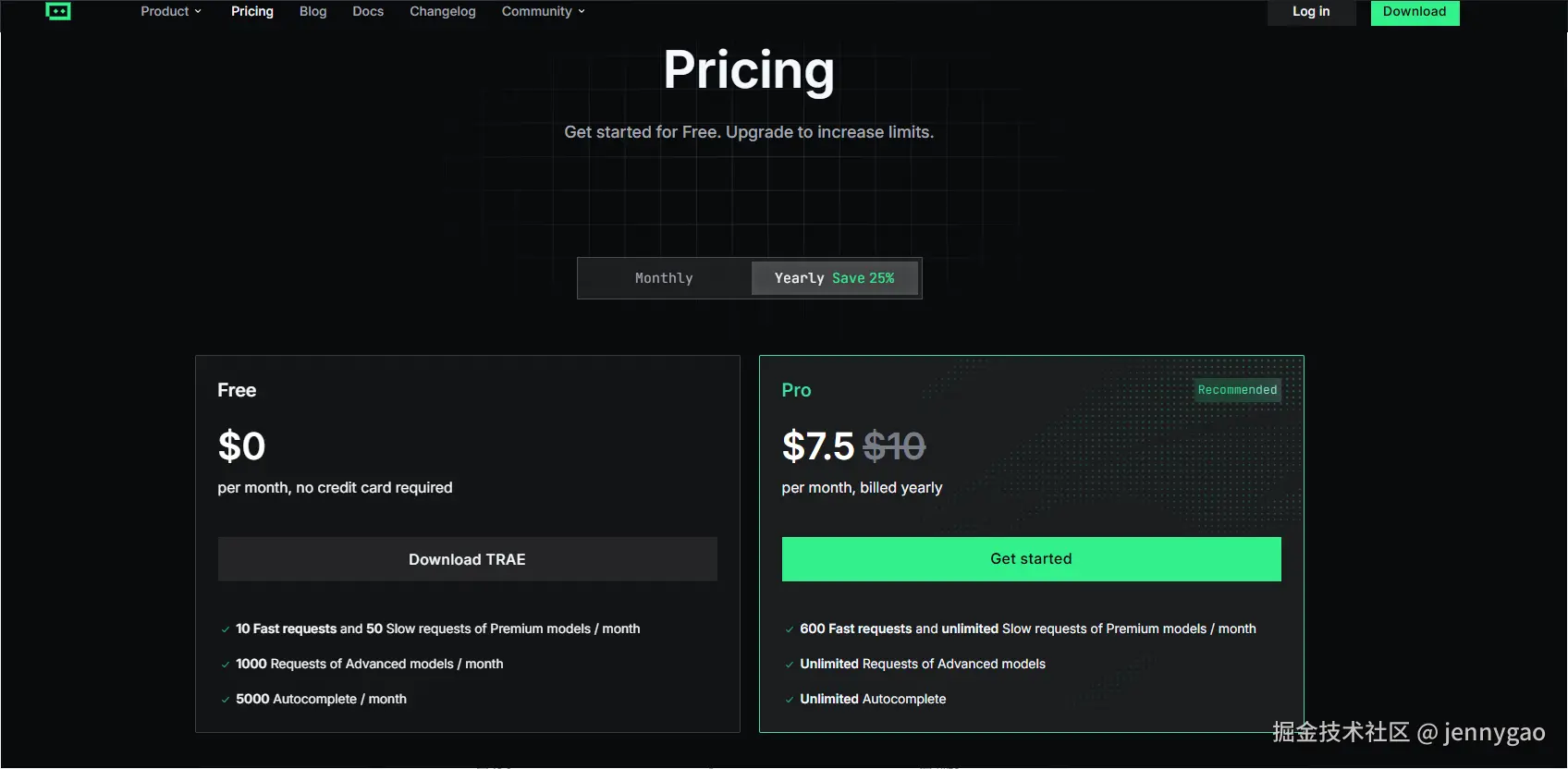Open the Changelog page
The height and width of the screenshot is (769, 1568).
coord(442,11)
